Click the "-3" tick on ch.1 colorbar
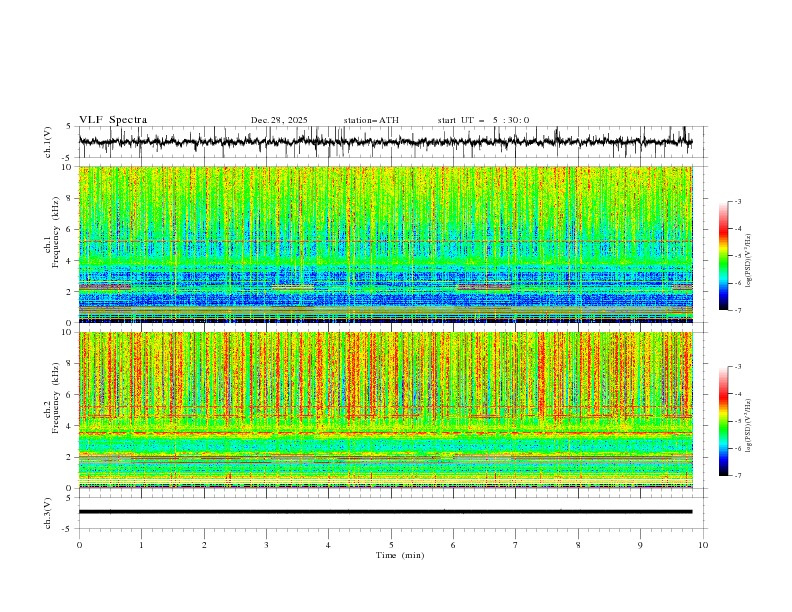 click(x=738, y=201)
